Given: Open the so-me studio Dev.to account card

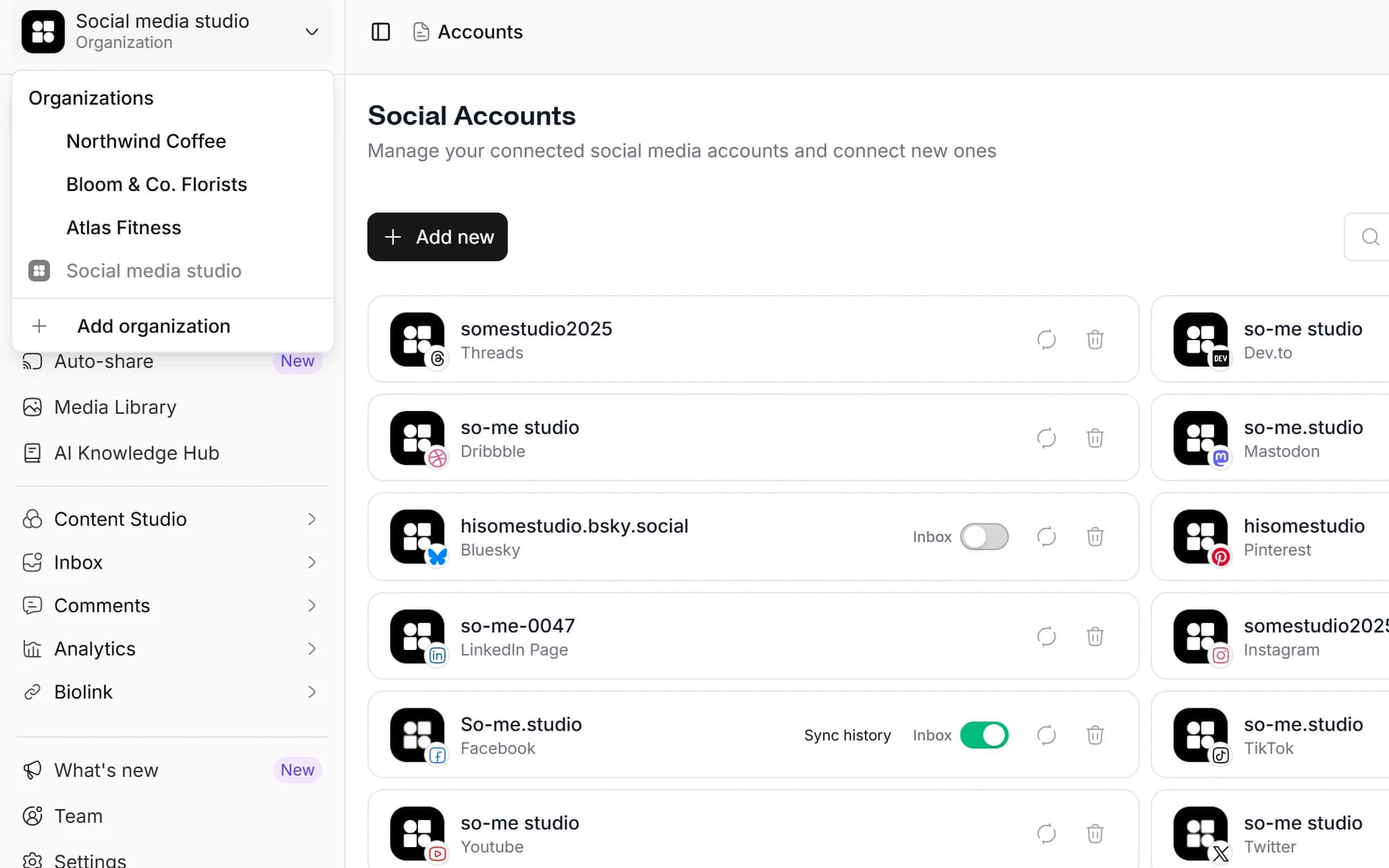Looking at the screenshot, I should [1270, 340].
